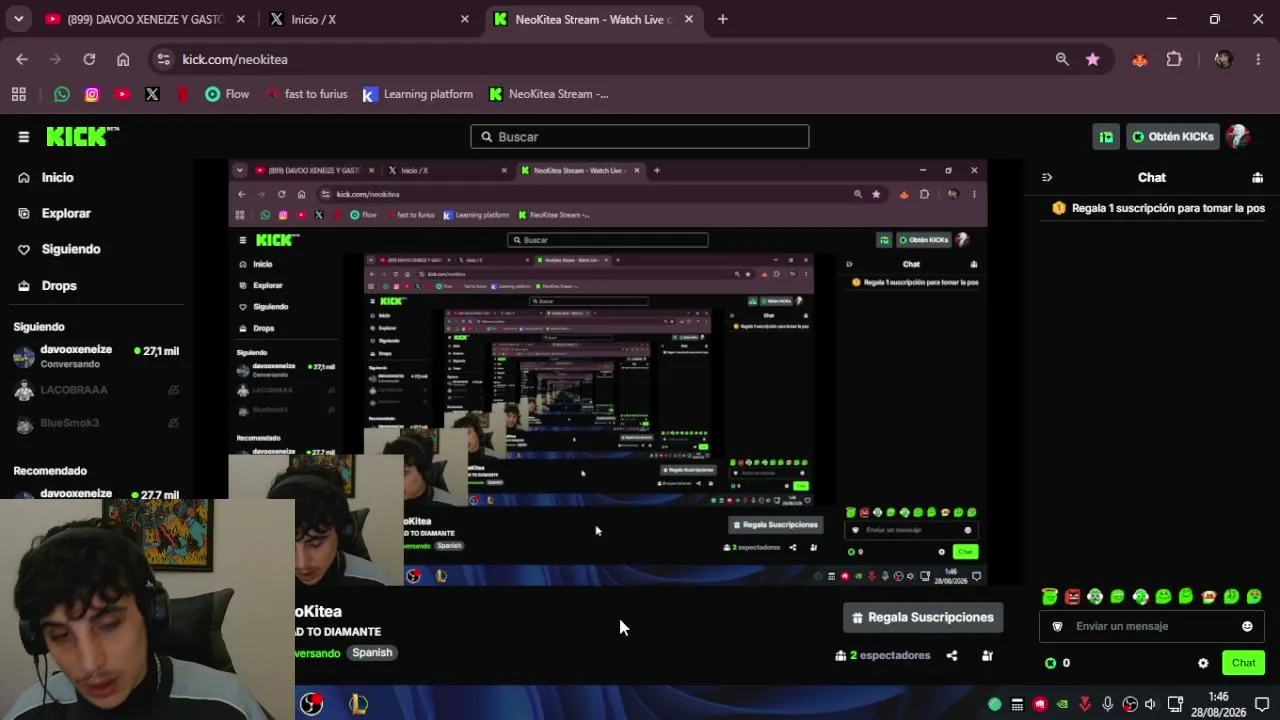Close the DAVOO XENEIZE YouTube tab

coord(240,19)
